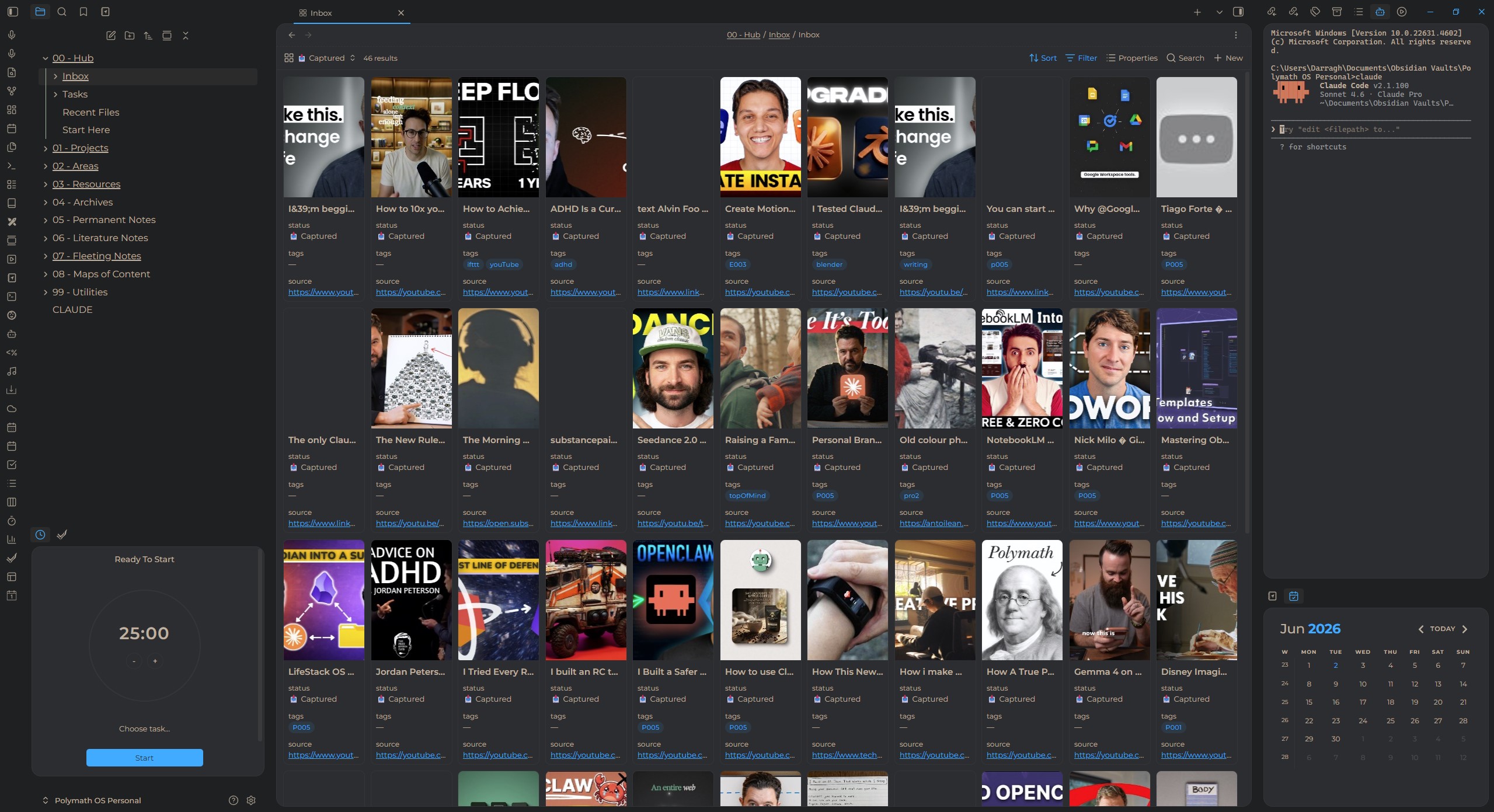Click the New button to add entry
The height and width of the screenshot is (812, 1494).
point(1228,58)
